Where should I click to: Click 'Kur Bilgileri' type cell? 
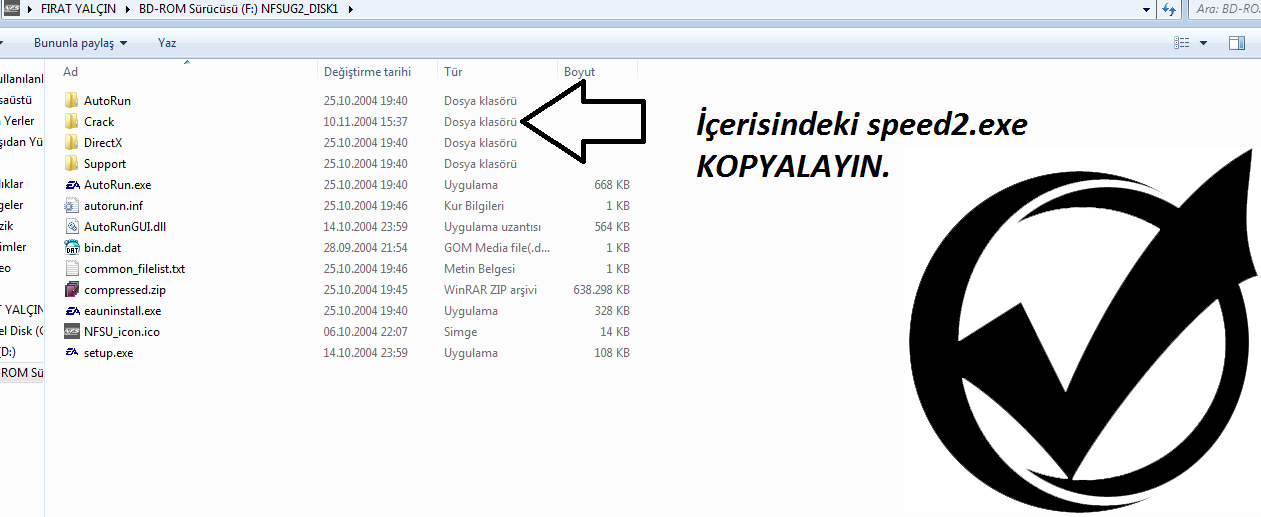474,205
